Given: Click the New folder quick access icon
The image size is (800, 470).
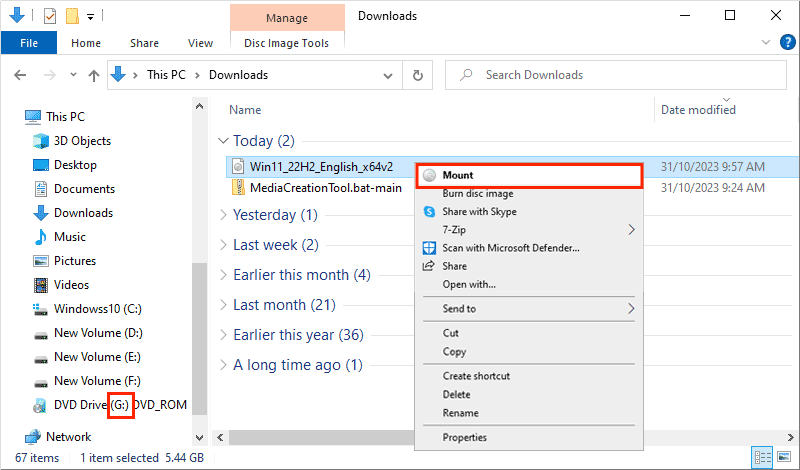Looking at the screenshot, I should (72, 16).
